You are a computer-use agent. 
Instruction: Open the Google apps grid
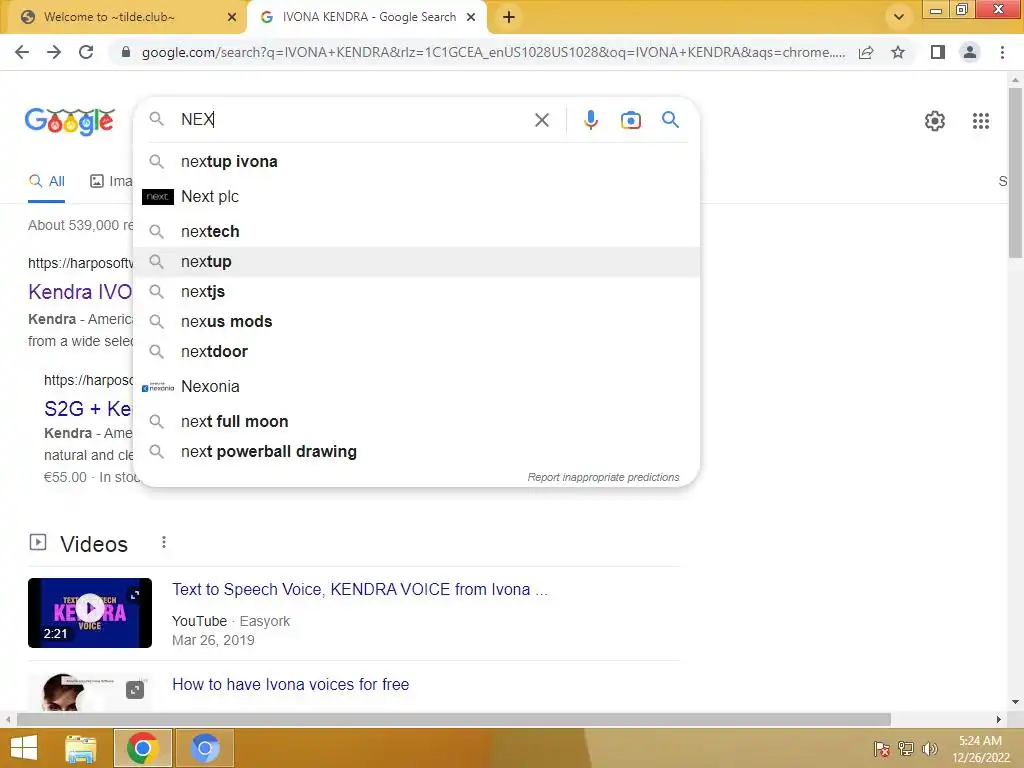click(980, 121)
